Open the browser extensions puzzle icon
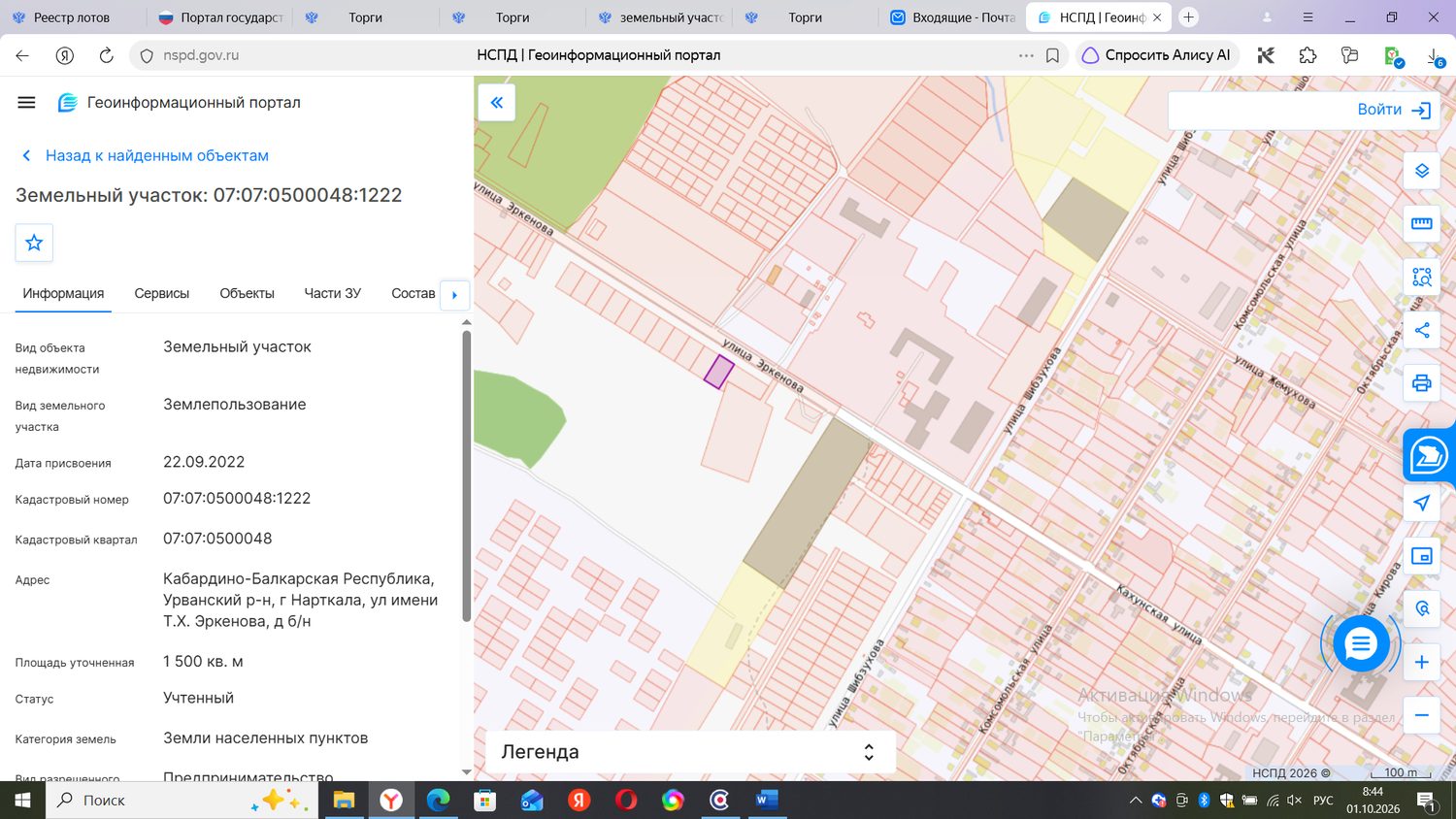Screen dimensions: 1456x819 pyautogui.click(x=1307, y=55)
